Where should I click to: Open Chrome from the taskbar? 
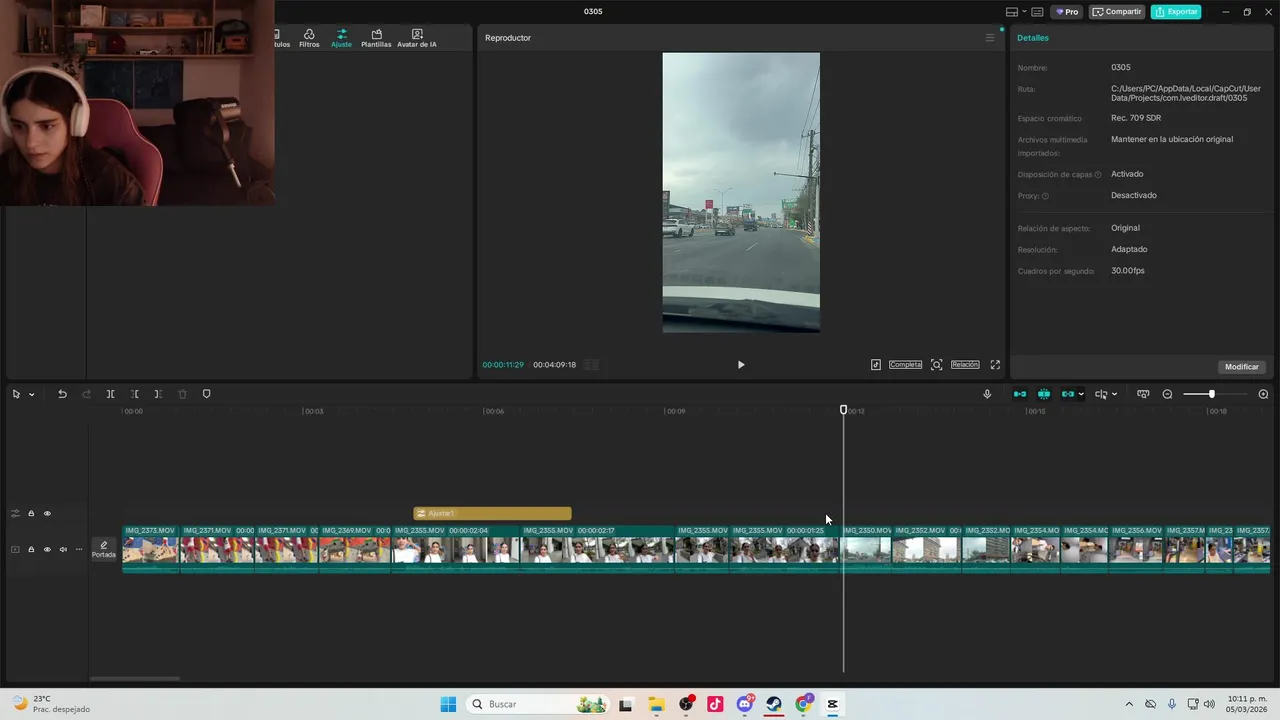point(803,704)
